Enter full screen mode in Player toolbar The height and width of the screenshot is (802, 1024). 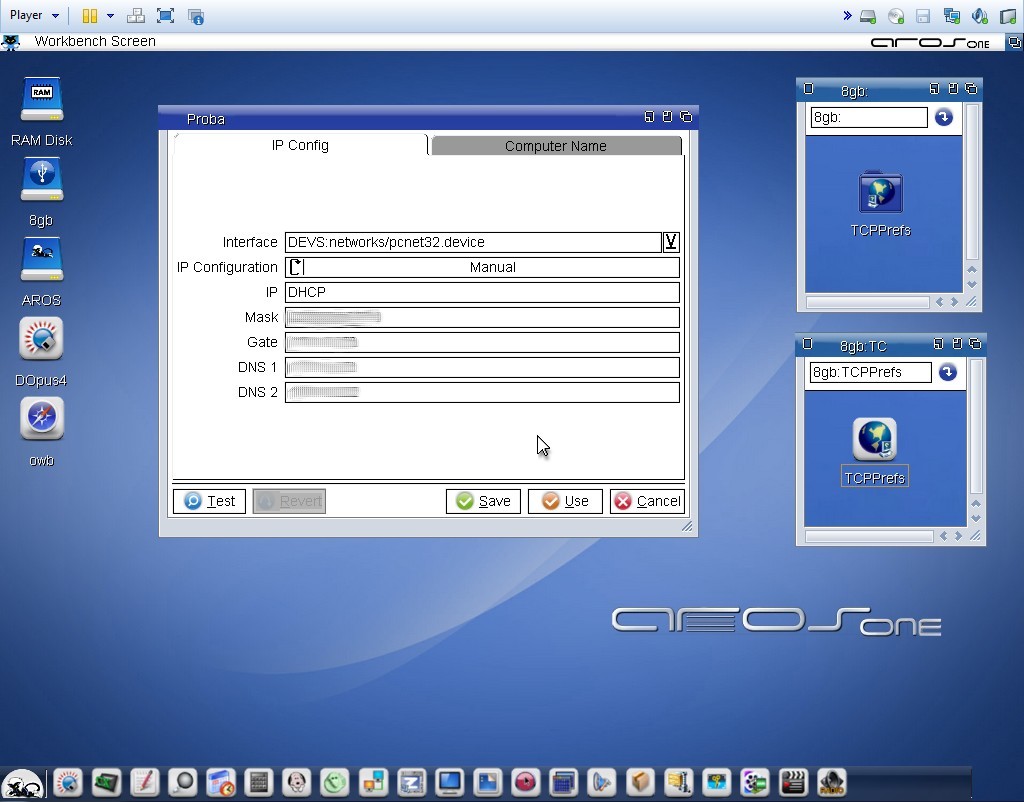coord(165,16)
